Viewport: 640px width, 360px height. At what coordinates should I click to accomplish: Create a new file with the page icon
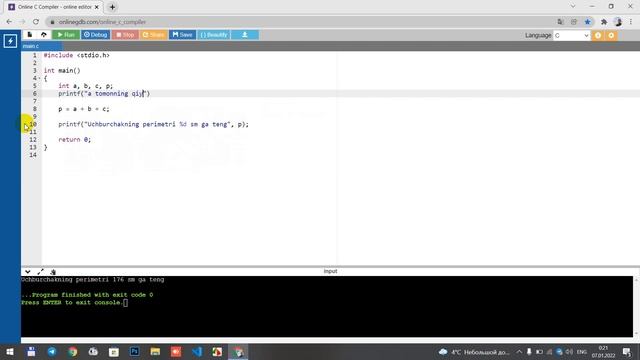pyautogui.click(x=29, y=35)
